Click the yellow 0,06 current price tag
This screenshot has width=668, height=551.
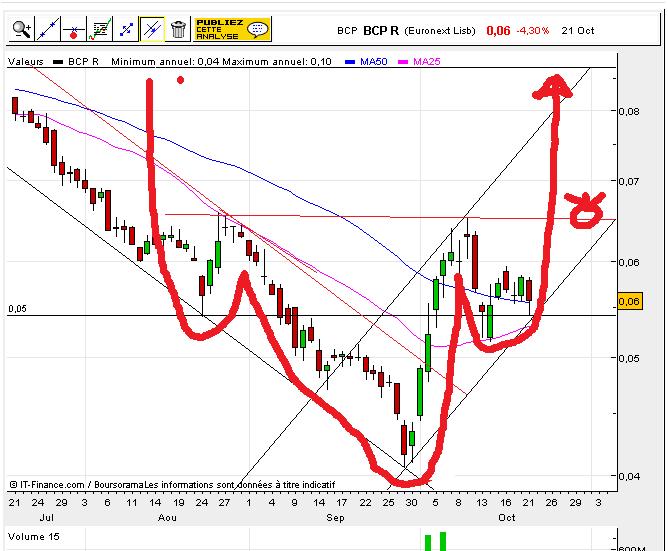click(x=629, y=302)
